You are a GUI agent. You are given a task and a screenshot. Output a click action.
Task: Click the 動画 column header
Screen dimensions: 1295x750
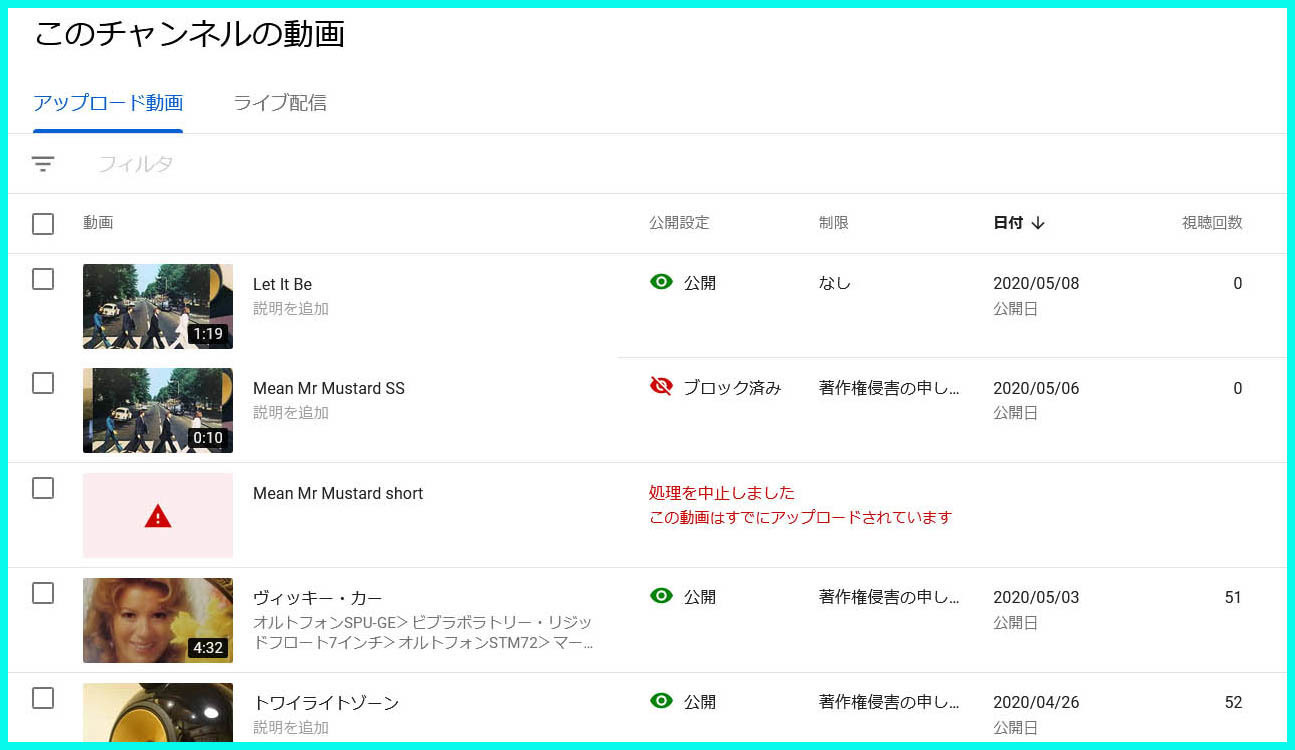pyautogui.click(x=98, y=223)
